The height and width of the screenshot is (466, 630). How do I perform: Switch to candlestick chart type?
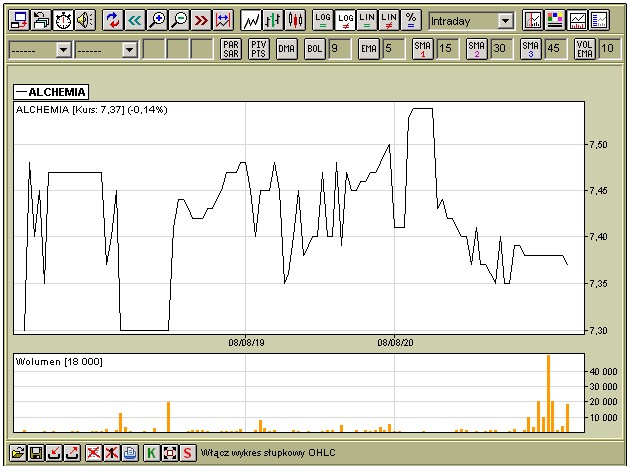294,20
